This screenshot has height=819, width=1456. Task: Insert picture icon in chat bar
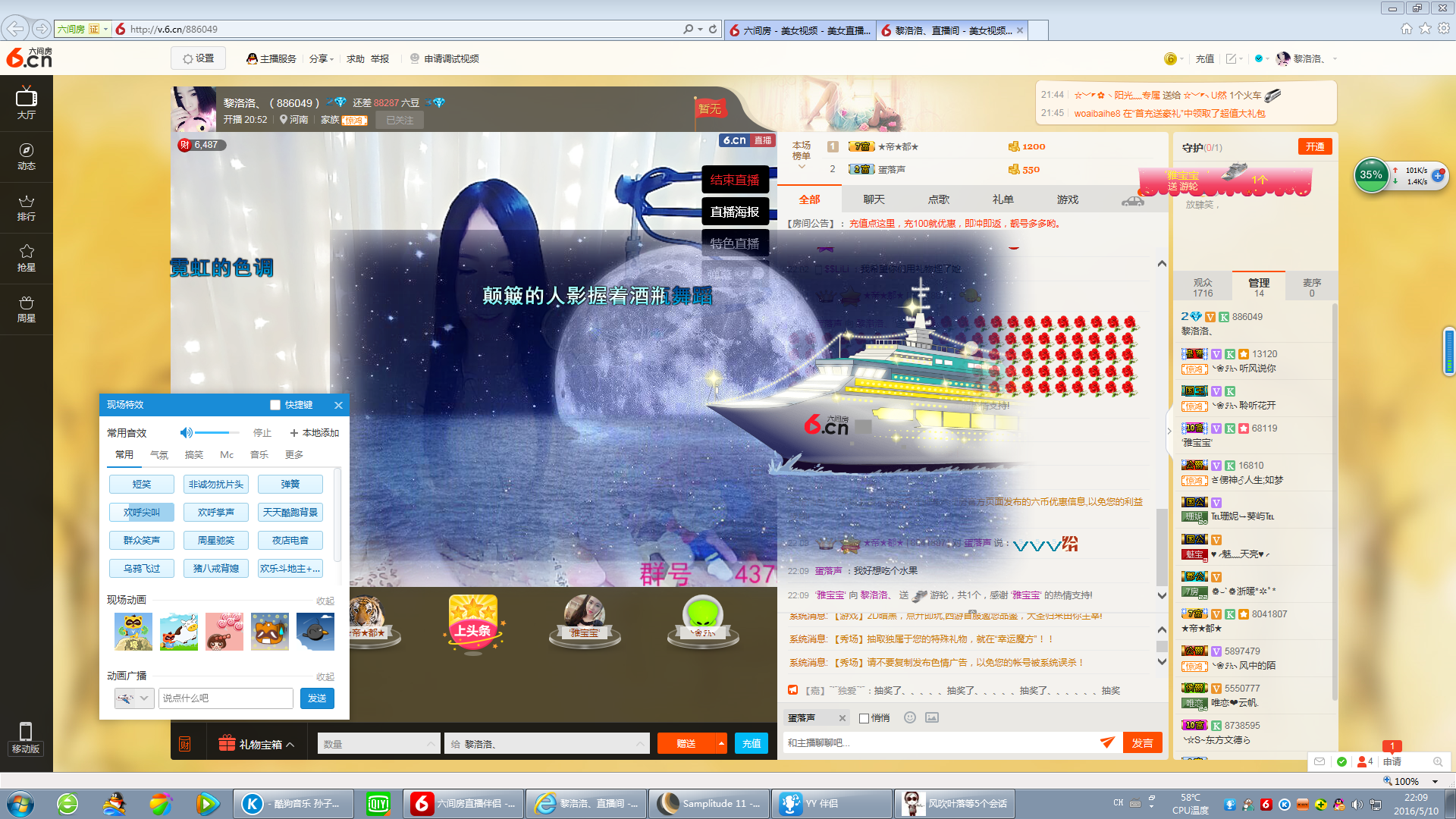point(932,717)
